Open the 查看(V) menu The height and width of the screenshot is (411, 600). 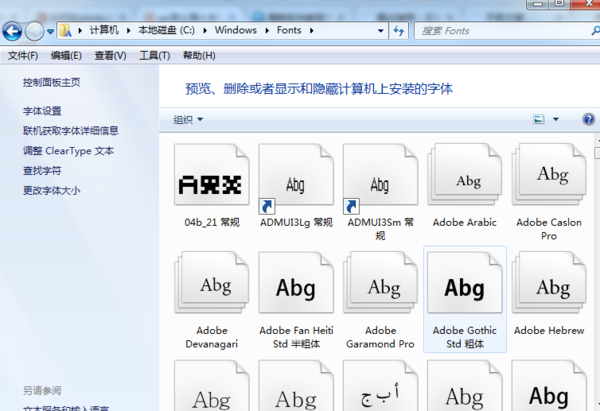pyautogui.click(x=110, y=56)
